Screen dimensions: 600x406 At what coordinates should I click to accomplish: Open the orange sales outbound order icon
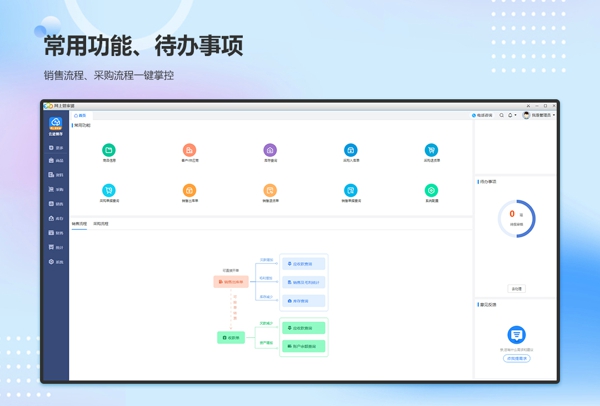click(x=189, y=190)
